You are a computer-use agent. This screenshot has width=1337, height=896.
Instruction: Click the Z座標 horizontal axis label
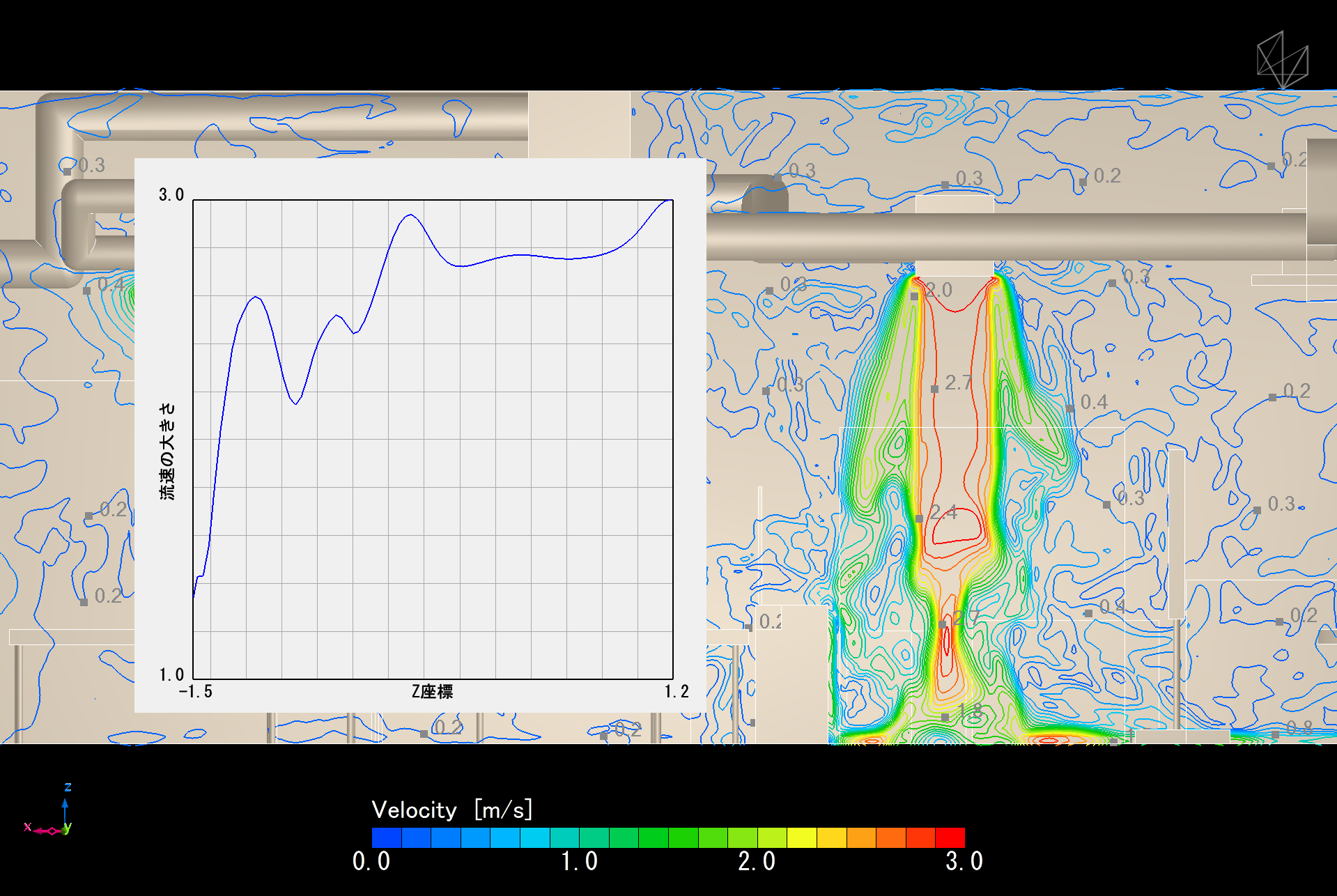point(432,691)
